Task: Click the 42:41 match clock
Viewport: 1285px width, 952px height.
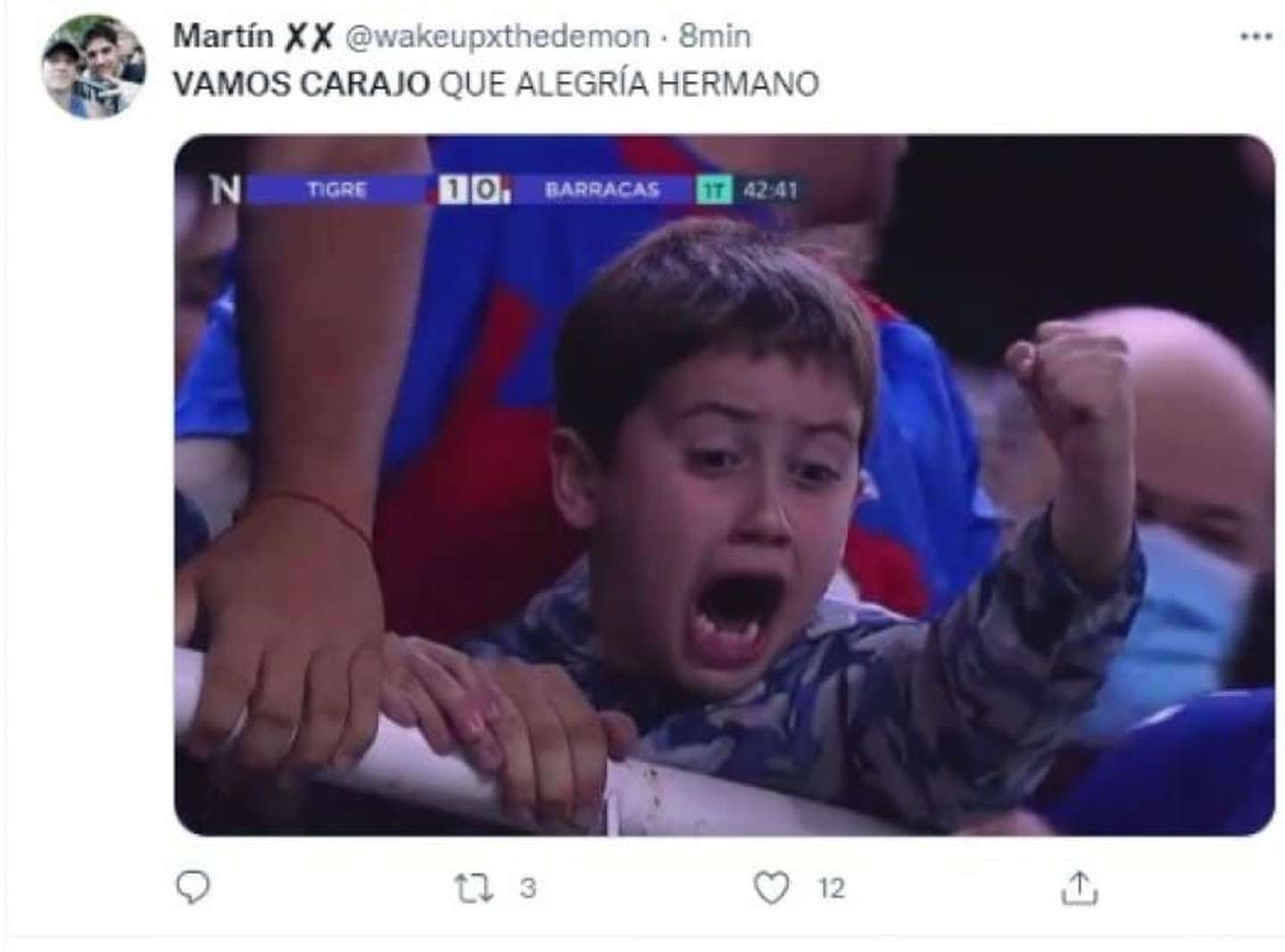Action: pyautogui.click(x=770, y=190)
